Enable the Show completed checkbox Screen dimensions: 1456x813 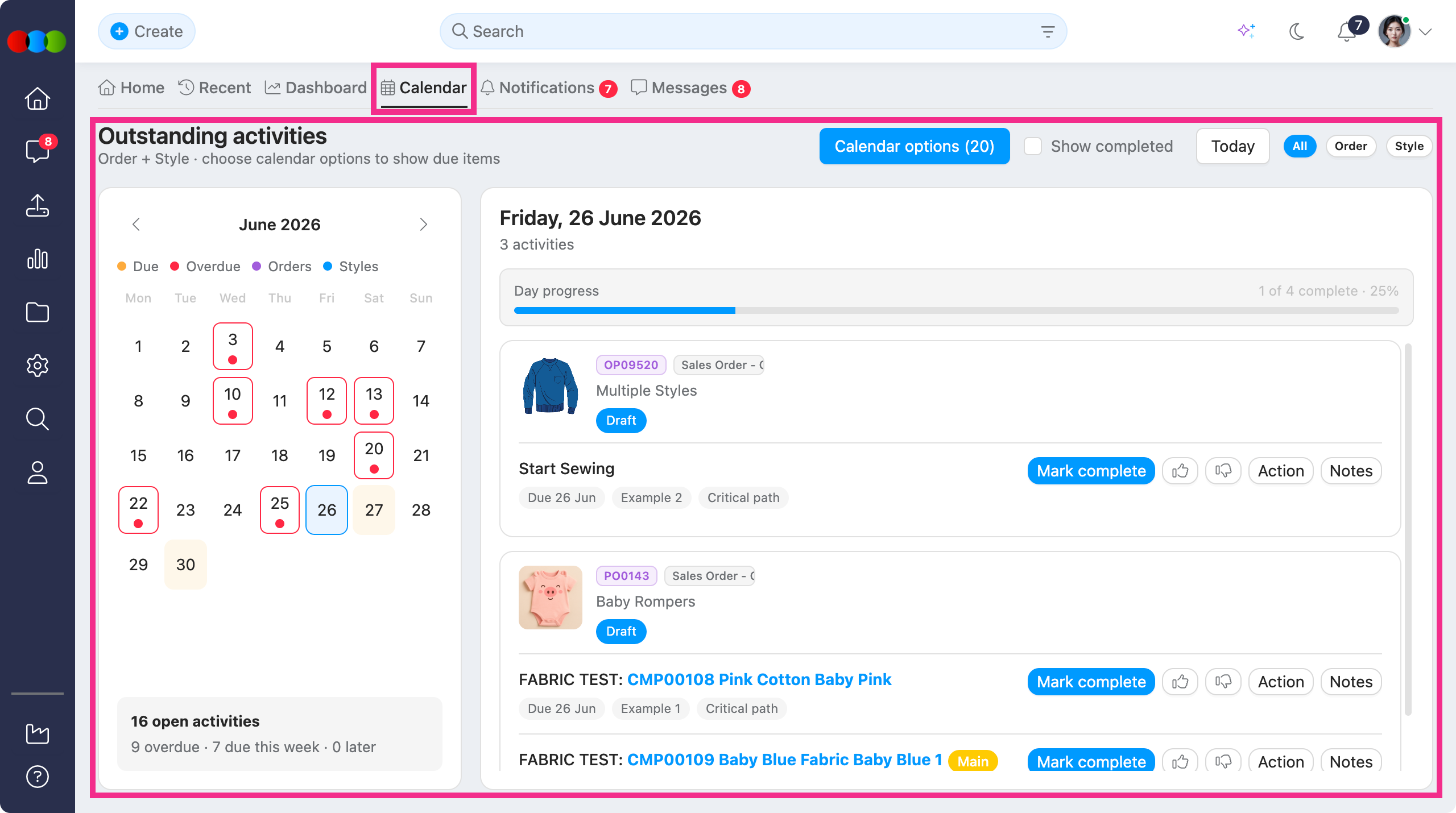pos(1033,146)
